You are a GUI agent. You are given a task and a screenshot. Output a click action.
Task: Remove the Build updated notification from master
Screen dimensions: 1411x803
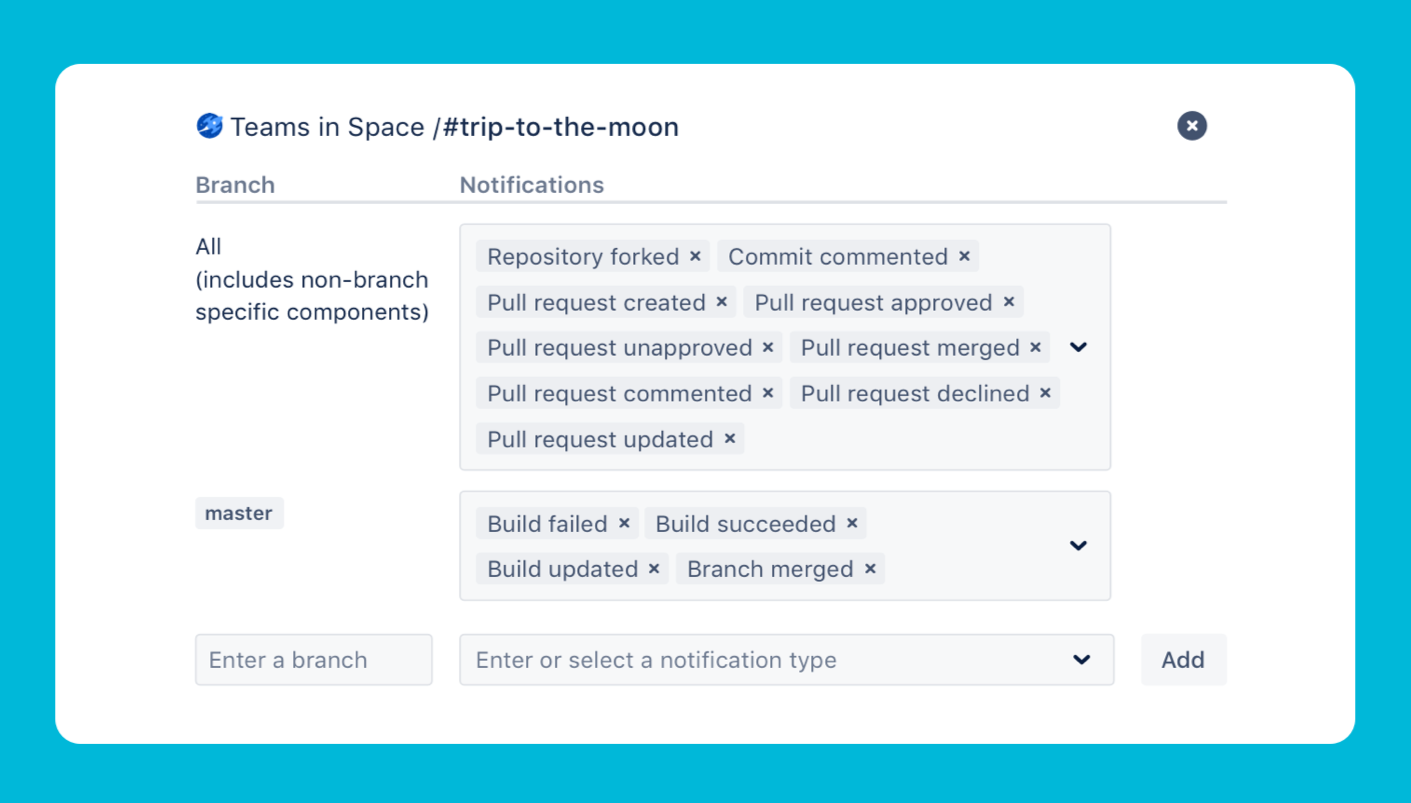pyautogui.click(x=654, y=568)
